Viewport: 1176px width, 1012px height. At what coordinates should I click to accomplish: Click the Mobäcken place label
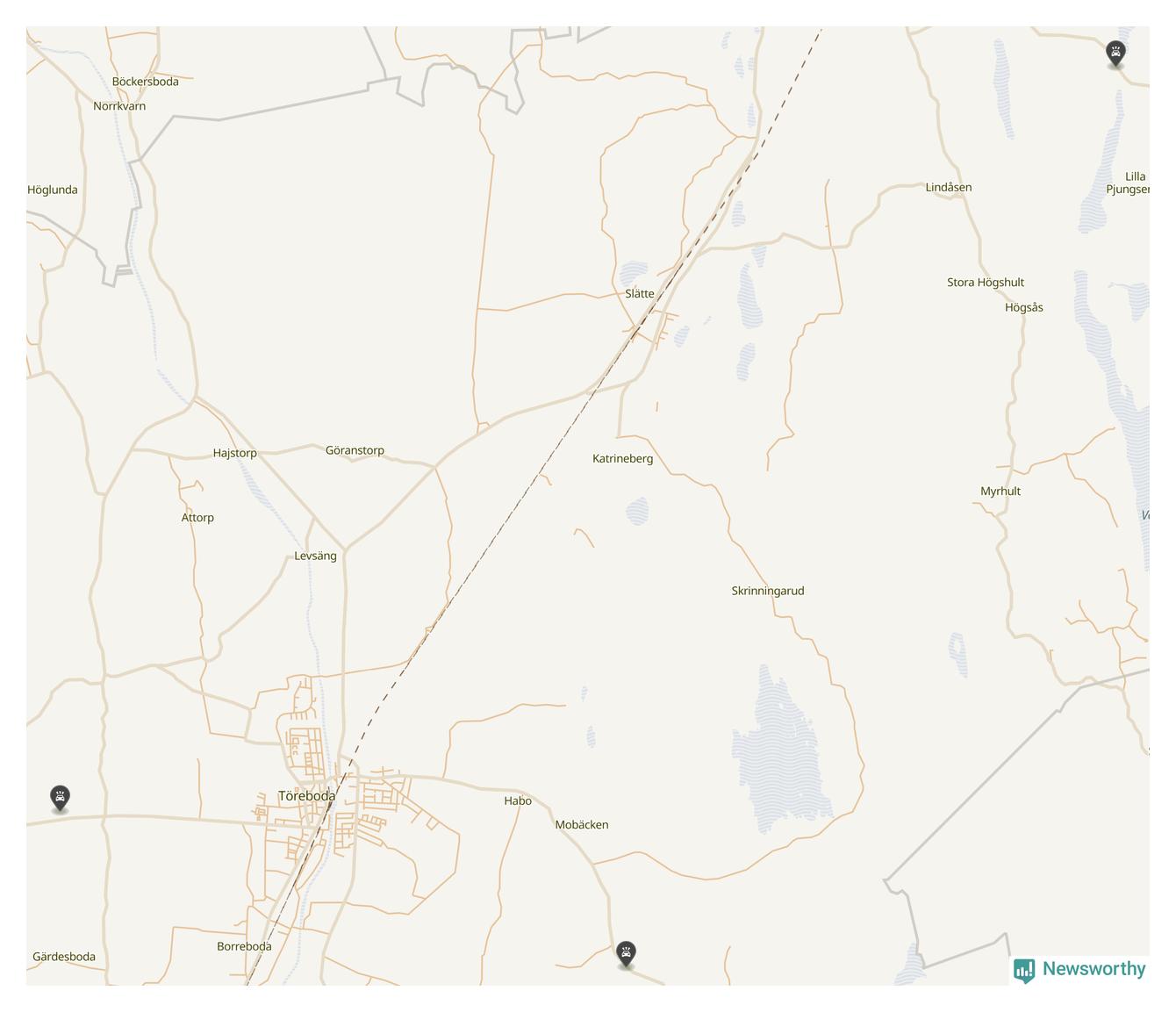coord(582,825)
